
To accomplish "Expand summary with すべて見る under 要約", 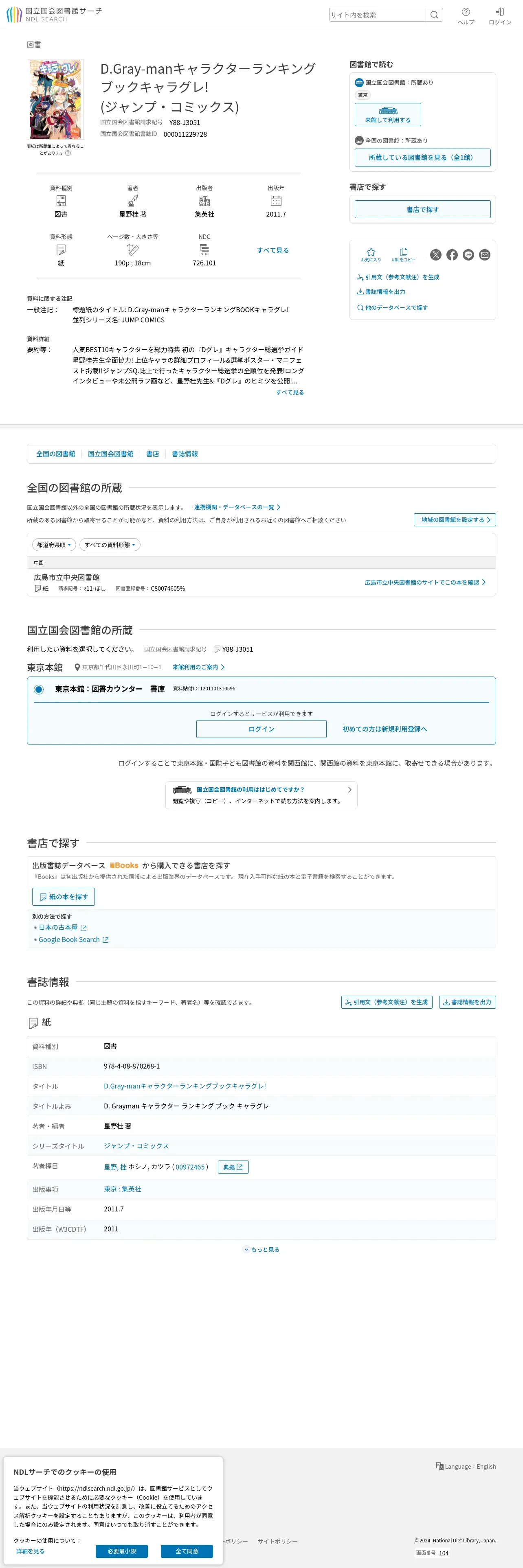I will click(290, 392).
